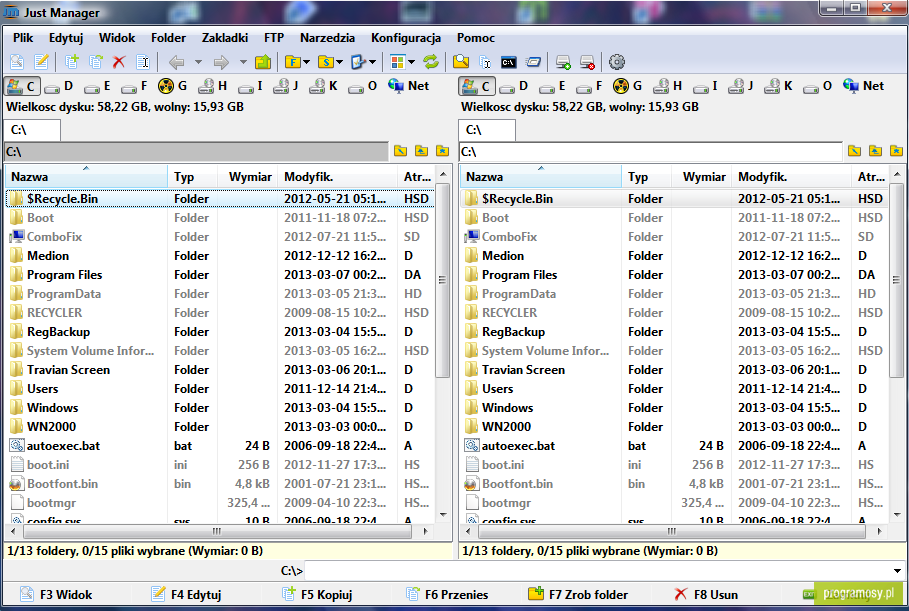Click the rename toolbar icon
This screenshot has height=611, width=909.
point(143,61)
